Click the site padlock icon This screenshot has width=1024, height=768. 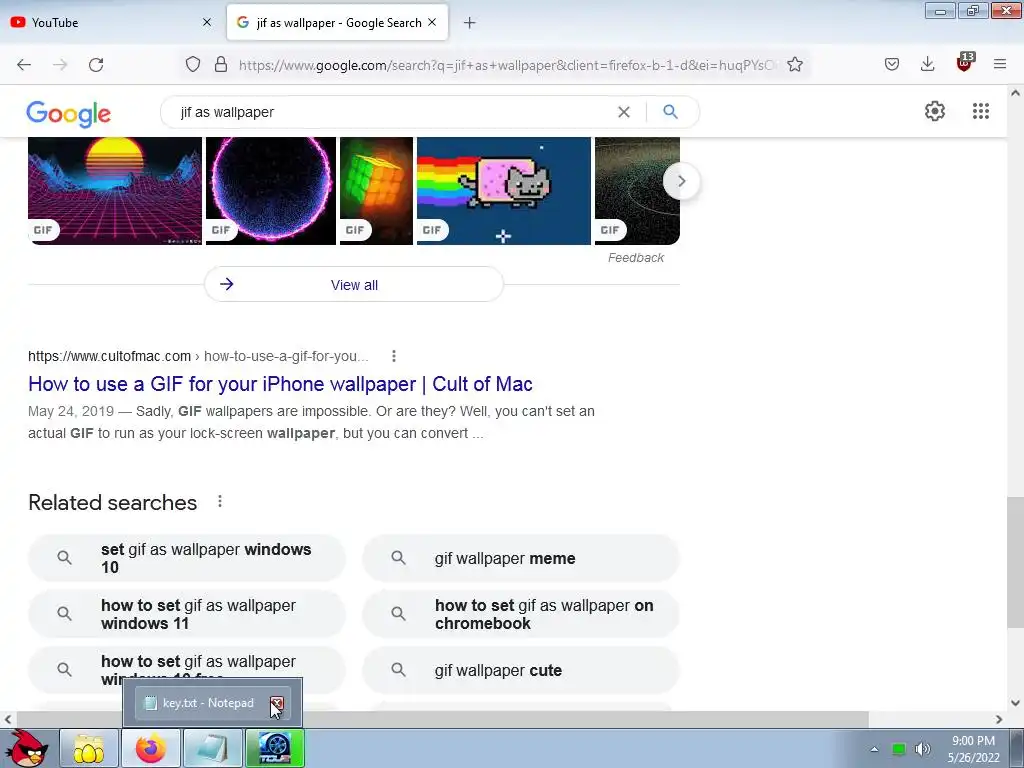(x=221, y=65)
